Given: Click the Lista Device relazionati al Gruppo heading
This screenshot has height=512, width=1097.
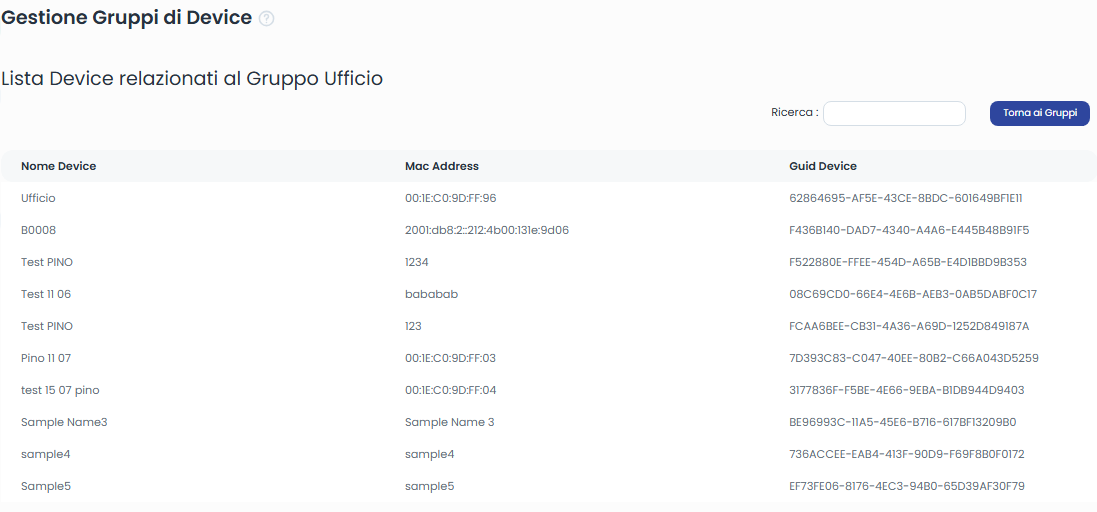Looking at the screenshot, I should 192,79.
